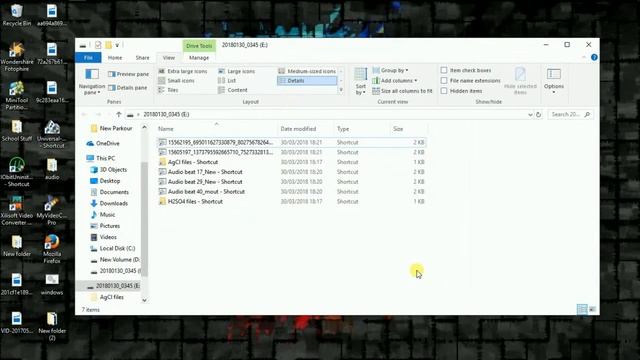This screenshot has width=640, height=360.
Task: Switch to the Share ribbon tab
Action: (x=142, y=58)
